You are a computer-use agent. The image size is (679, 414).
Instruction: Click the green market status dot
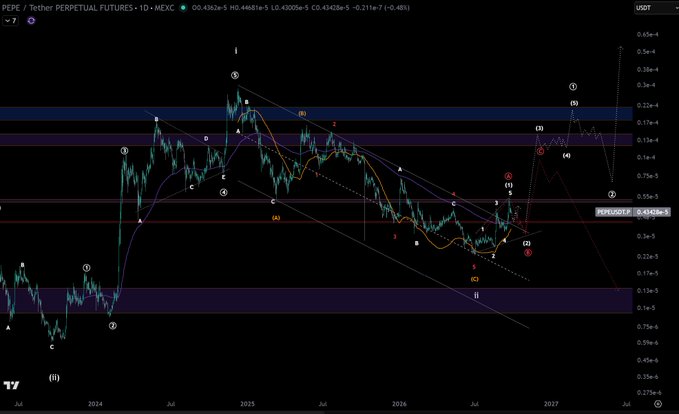coord(183,8)
